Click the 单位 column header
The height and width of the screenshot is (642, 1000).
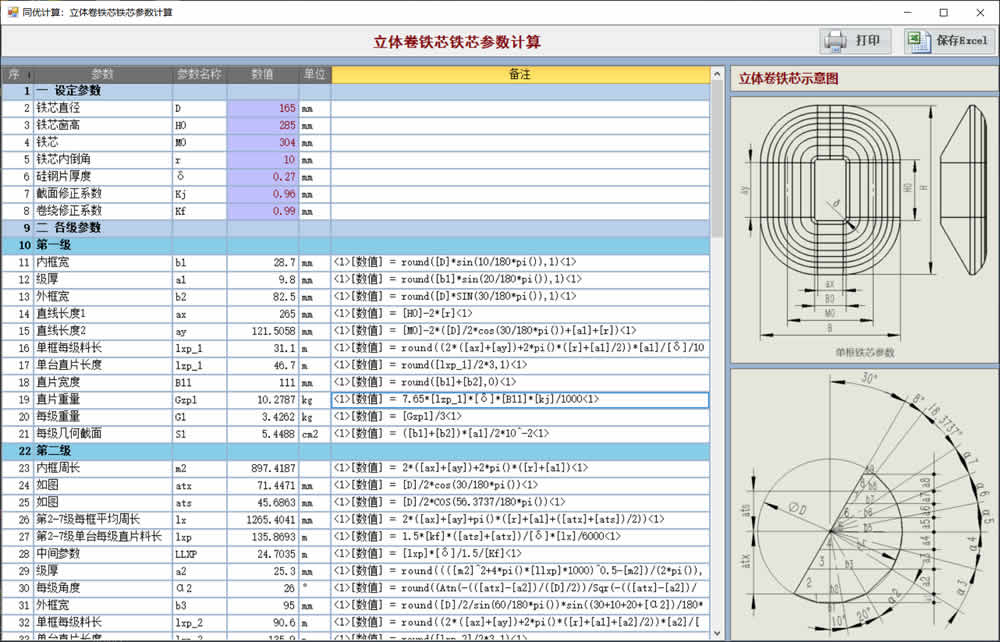pyautogui.click(x=314, y=75)
